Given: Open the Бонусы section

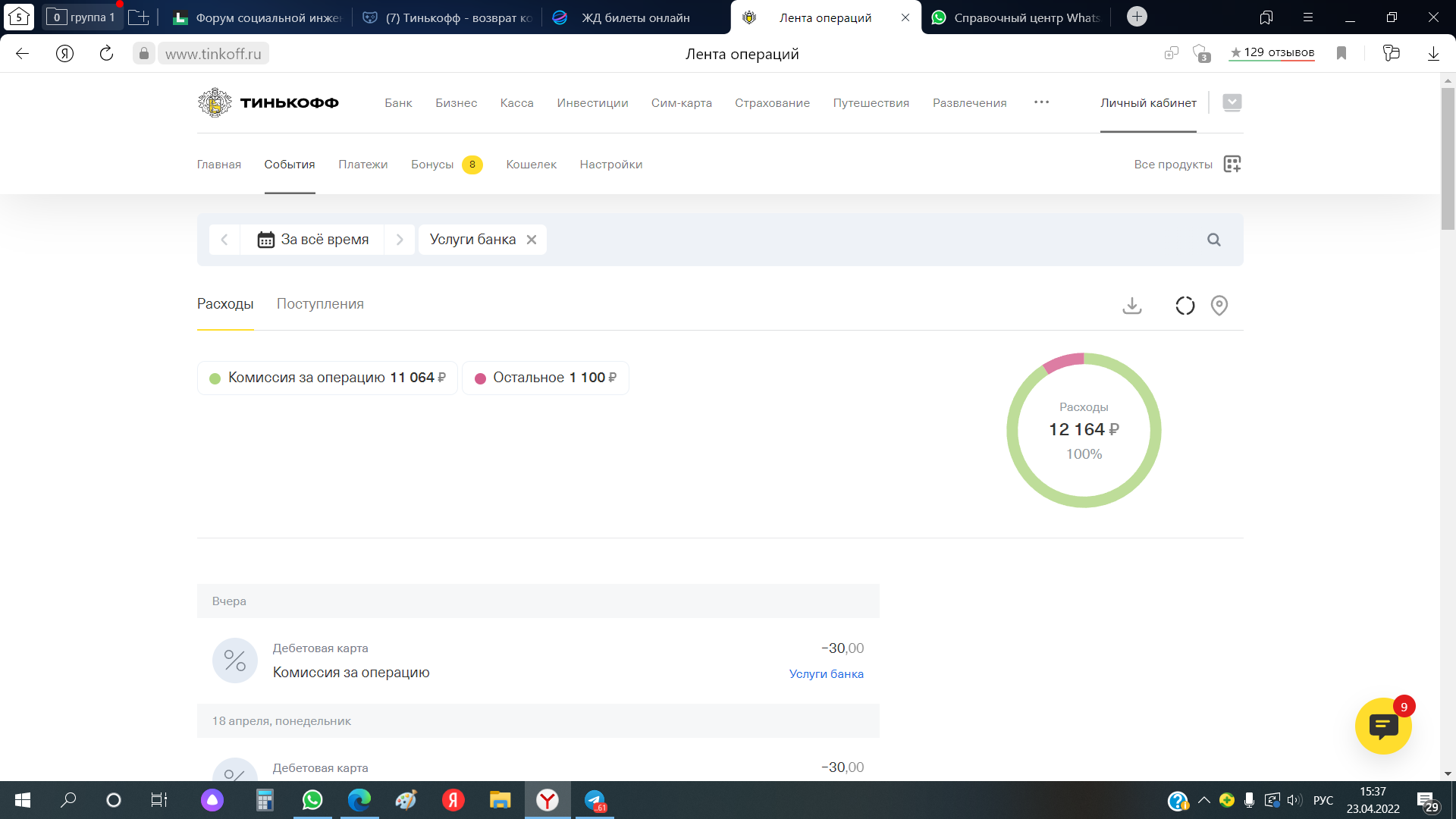Looking at the screenshot, I should pyautogui.click(x=432, y=165).
